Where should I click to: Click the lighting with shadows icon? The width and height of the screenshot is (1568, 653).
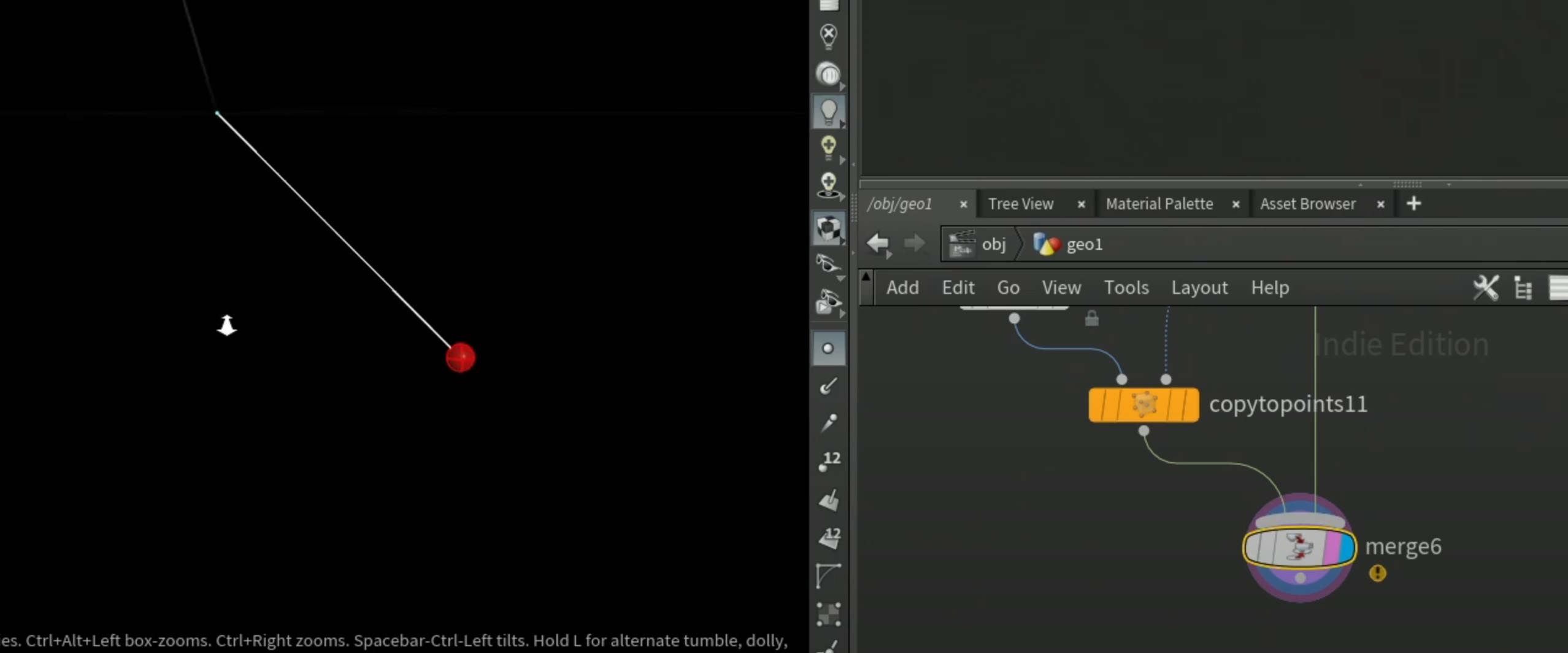(x=828, y=185)
